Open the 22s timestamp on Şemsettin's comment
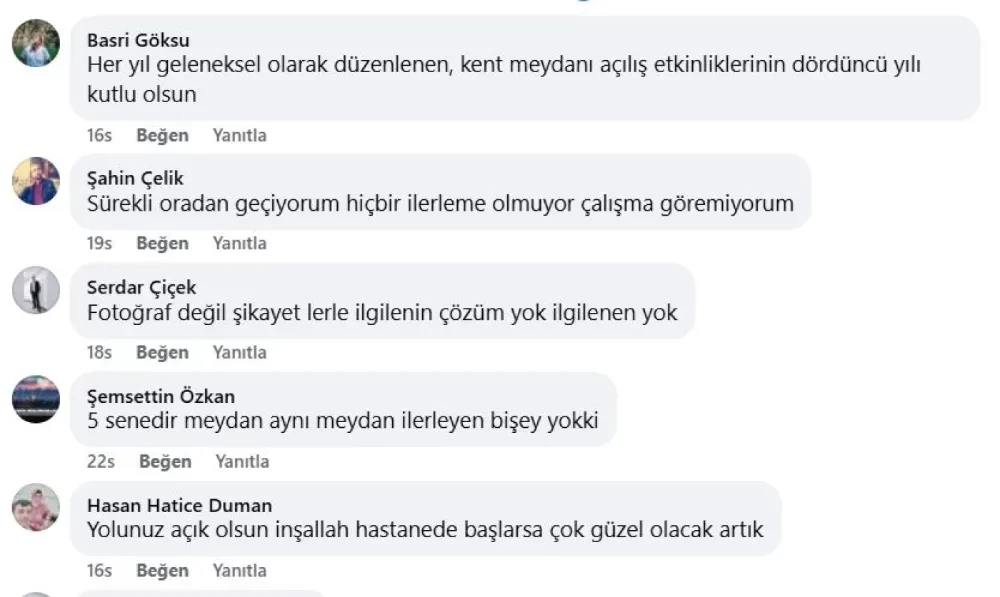The image size is (1000, 597). [101, 461]
